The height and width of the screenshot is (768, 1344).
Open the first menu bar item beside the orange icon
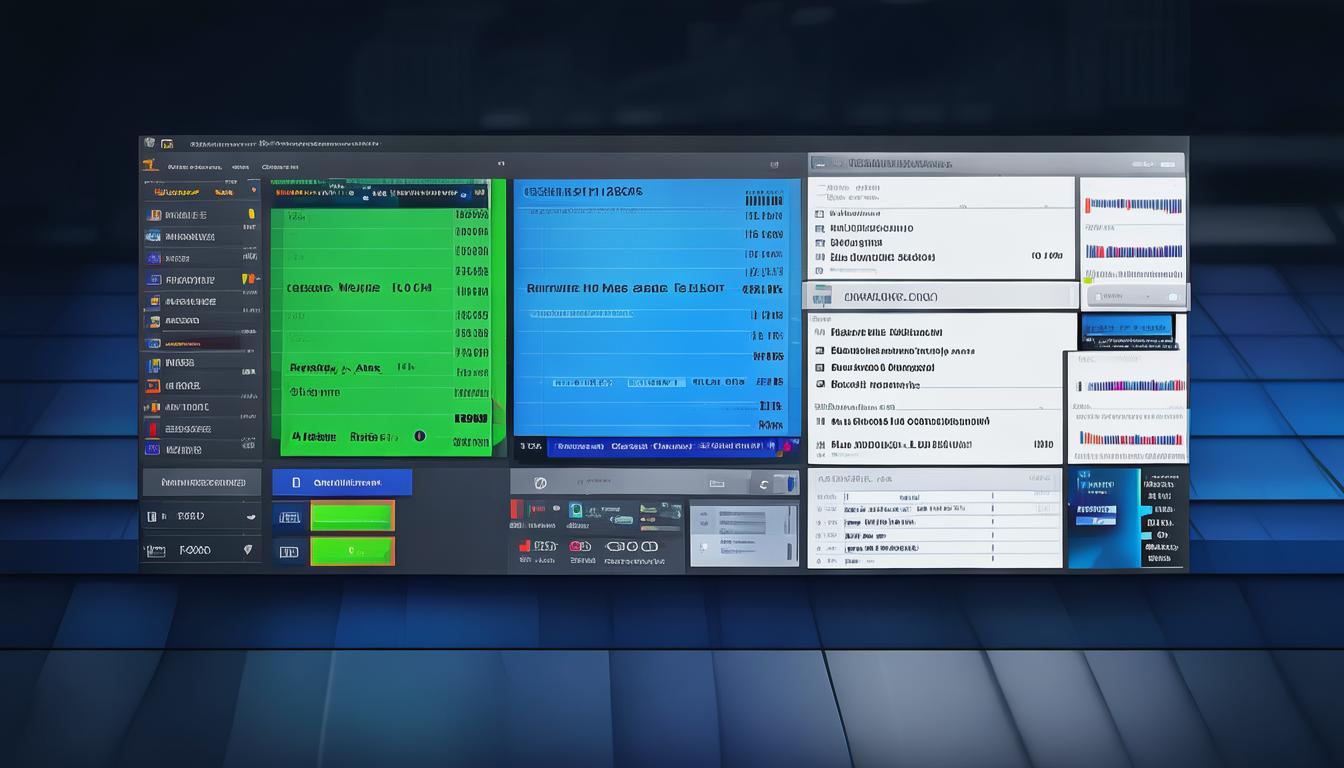[x=194, y=167]
